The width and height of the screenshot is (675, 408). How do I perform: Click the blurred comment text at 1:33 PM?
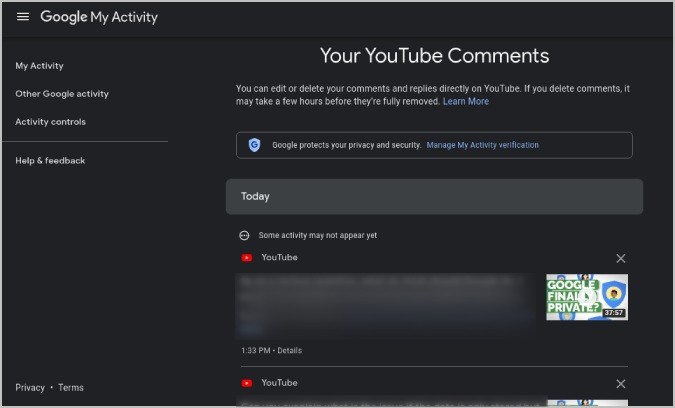pyautogui.click(x=386, y=304)
